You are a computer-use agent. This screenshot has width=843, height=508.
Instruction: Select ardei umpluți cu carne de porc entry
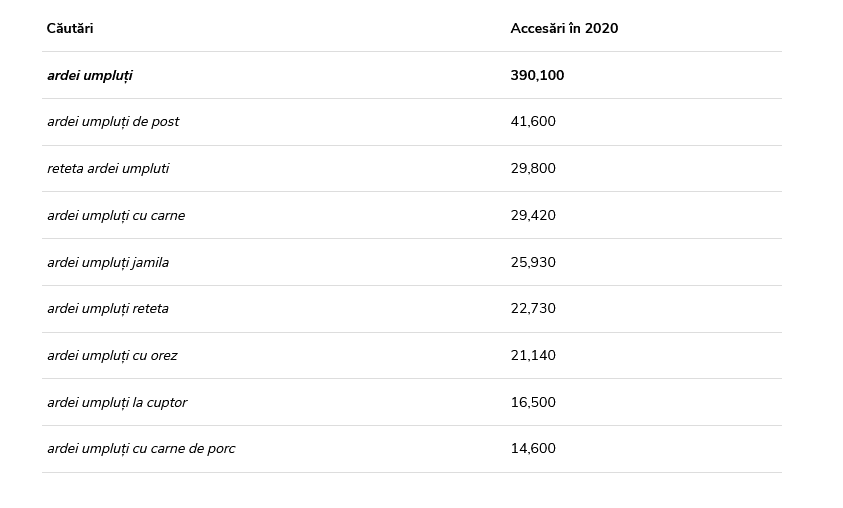click(141, 449)
